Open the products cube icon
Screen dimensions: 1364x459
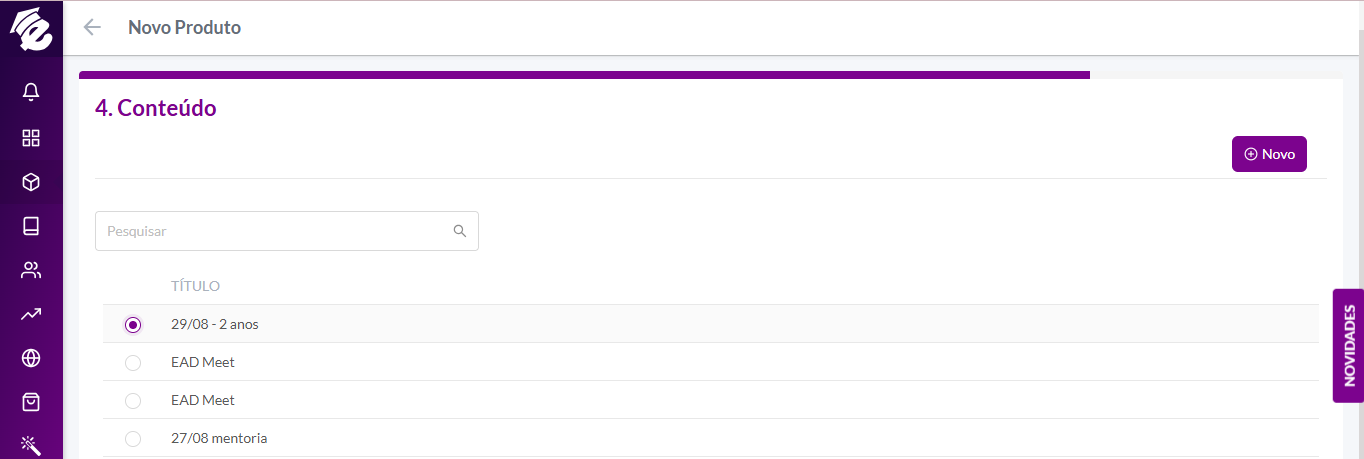(31, 182)
